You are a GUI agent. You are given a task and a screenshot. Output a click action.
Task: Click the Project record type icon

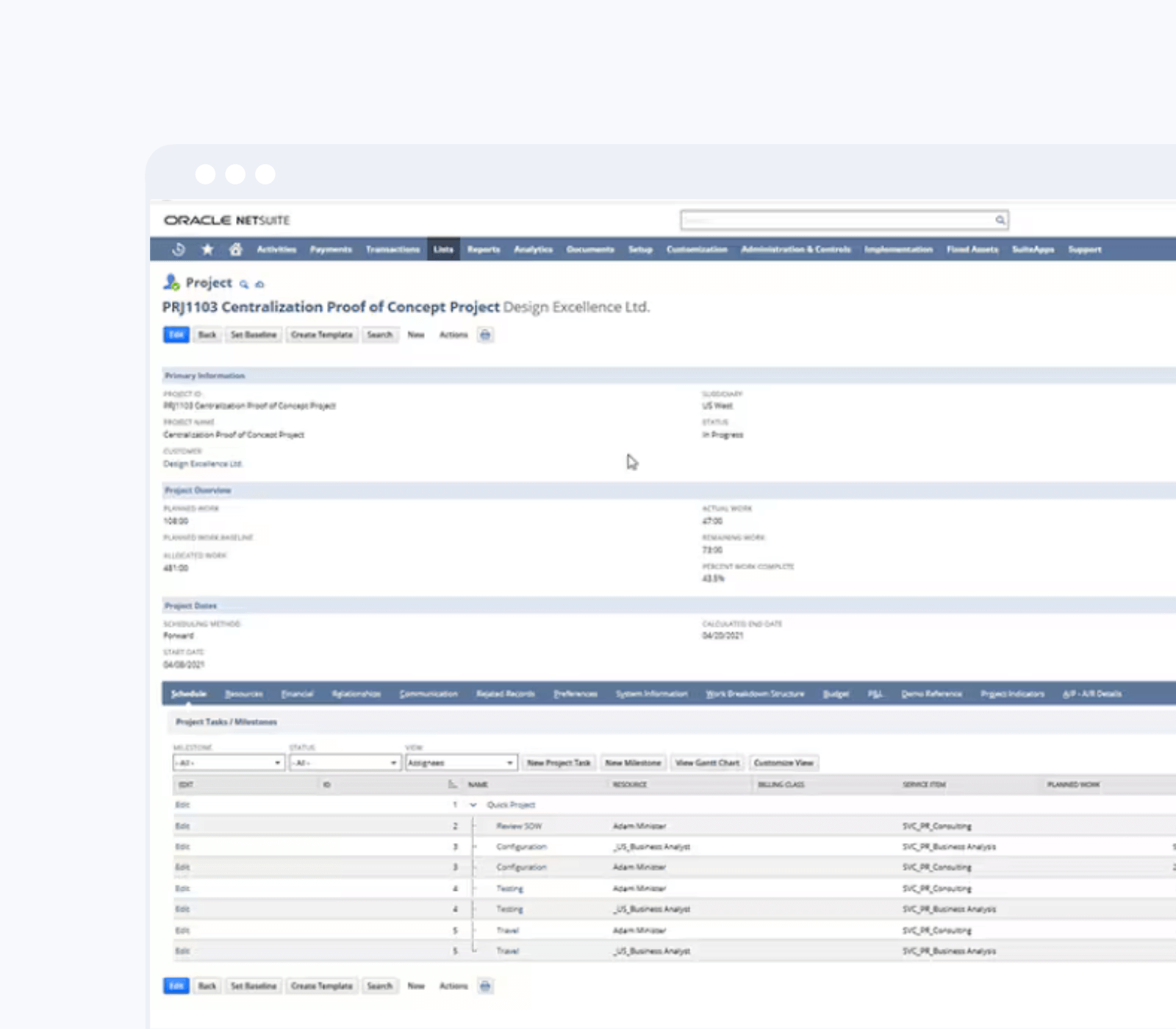point(171,282)
